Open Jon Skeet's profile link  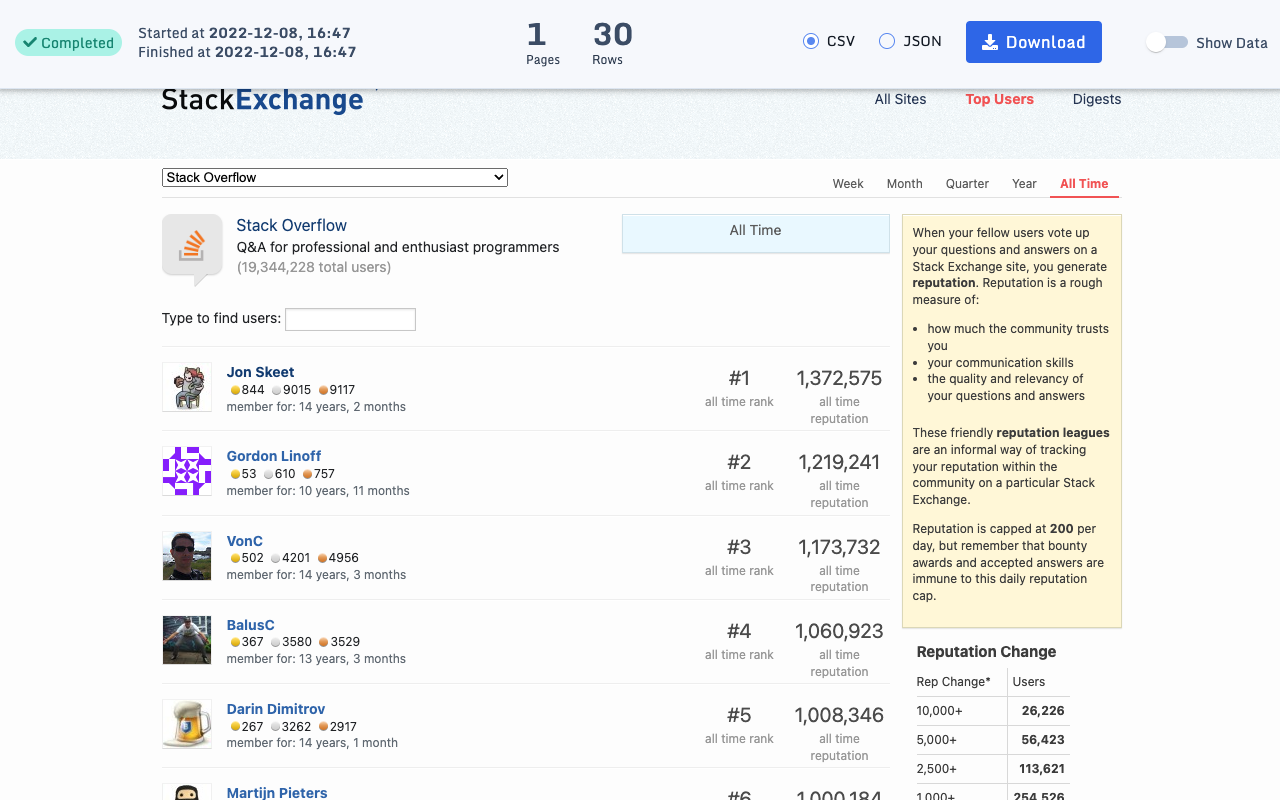[260, 372]
